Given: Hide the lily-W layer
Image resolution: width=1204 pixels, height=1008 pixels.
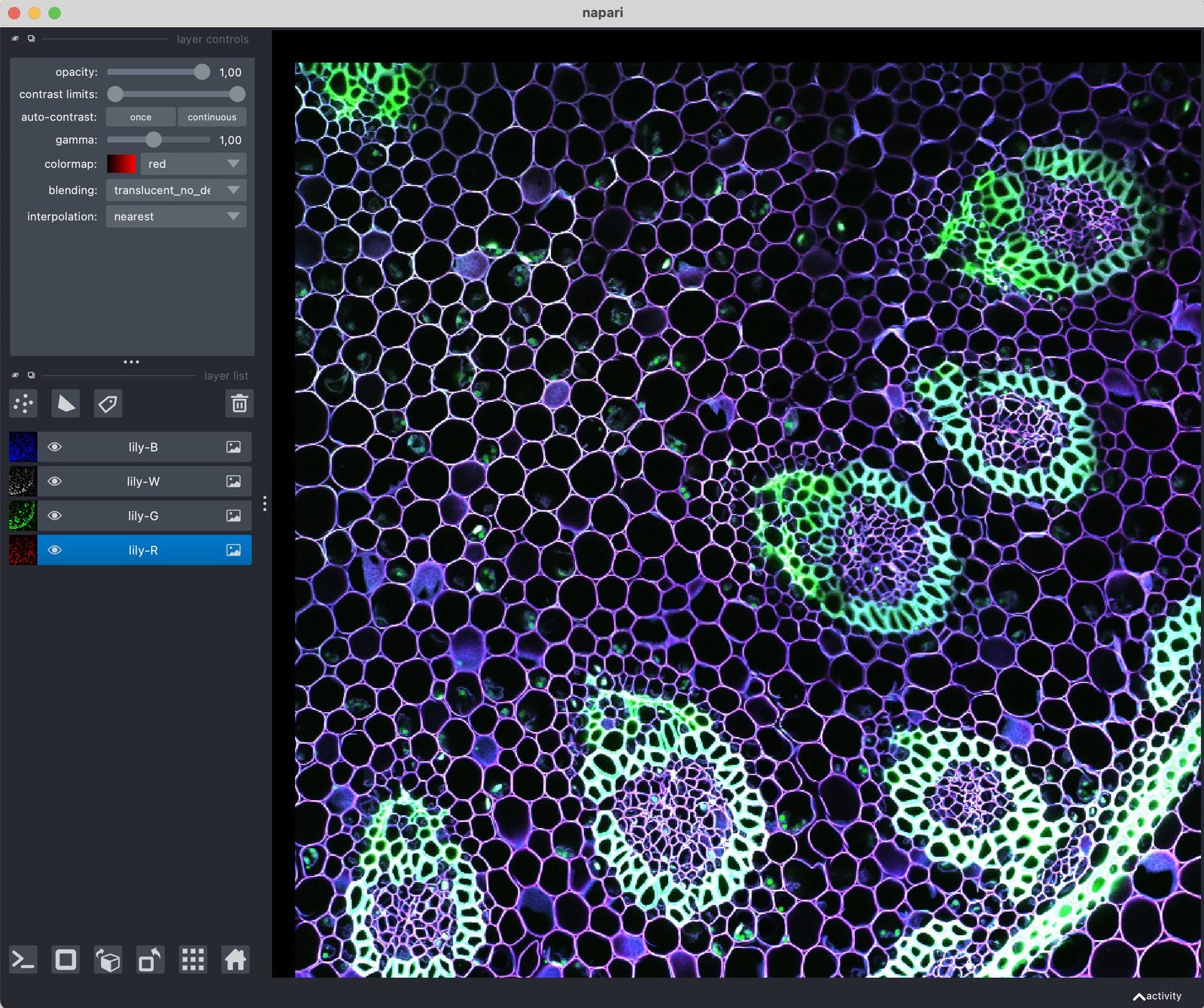Looking at the screenshot, I should [x=54, y=482].
